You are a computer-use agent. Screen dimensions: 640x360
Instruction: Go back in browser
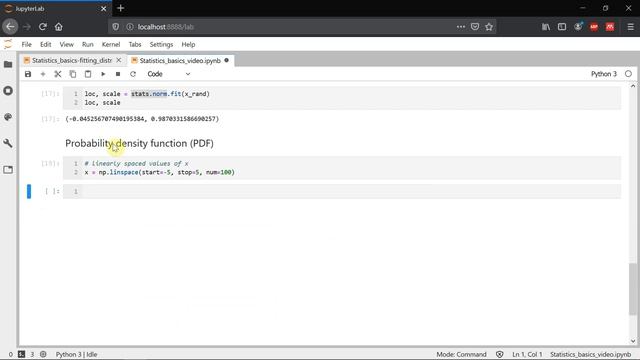10,27
